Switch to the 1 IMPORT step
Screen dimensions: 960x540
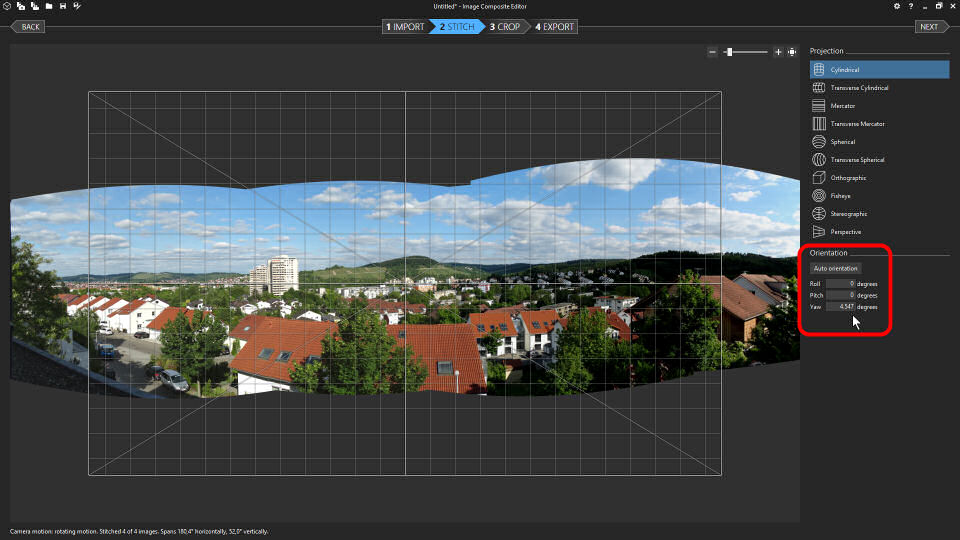coord(405,27)
